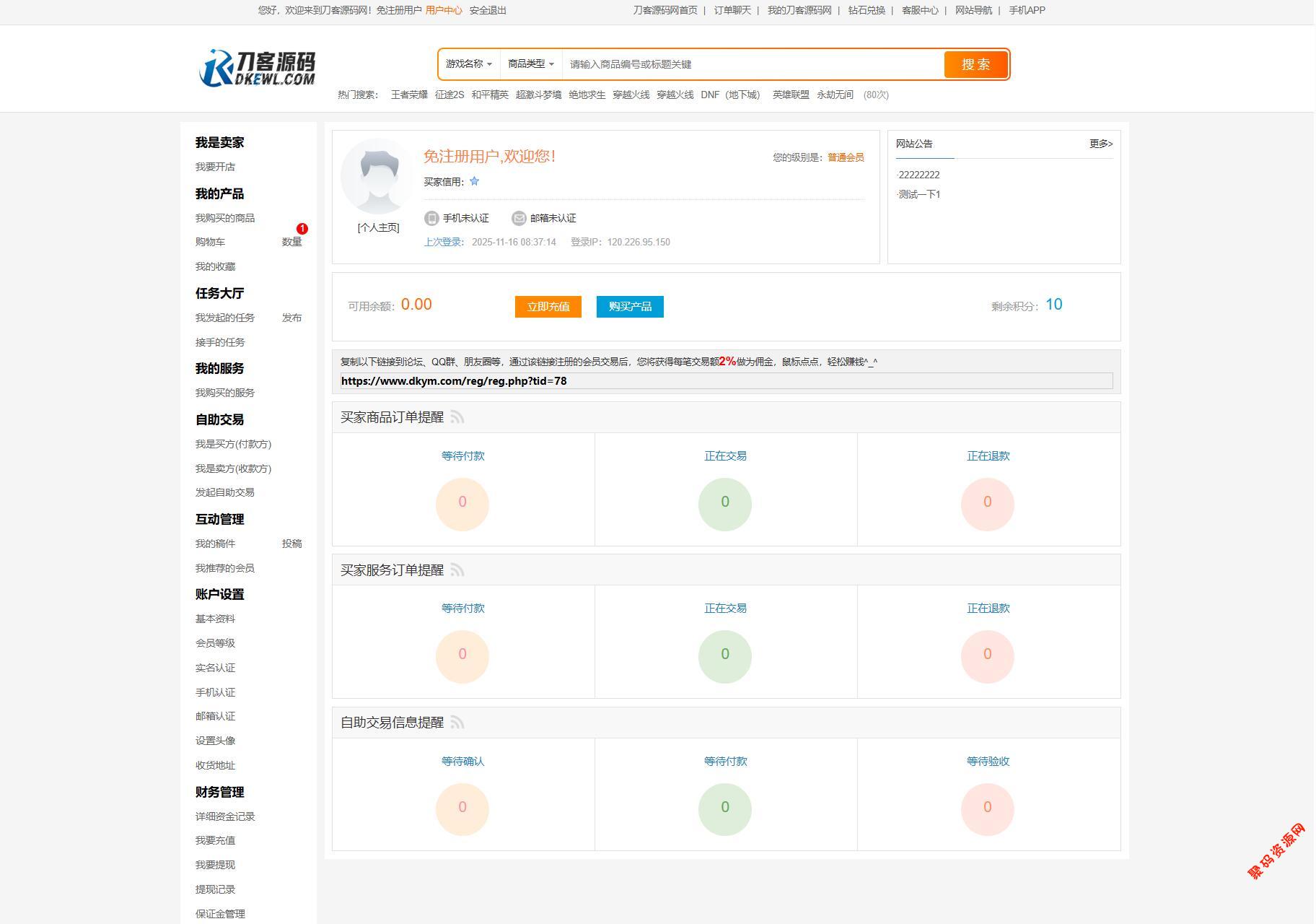1316x924 pixels.
Task: Click the 立即充值 button
Action: coord(548,307)
